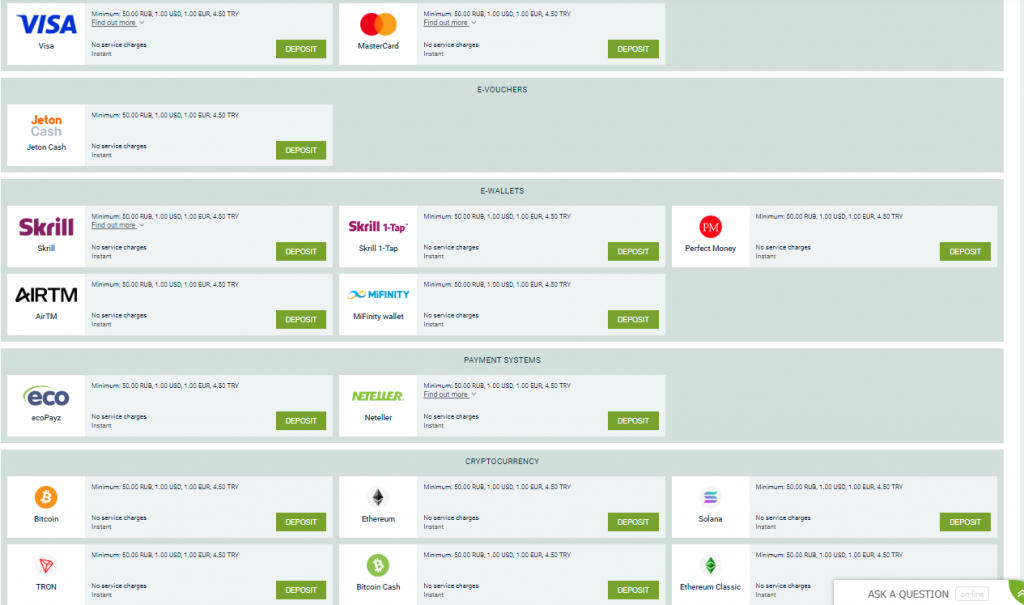Image resolution: width=1024 pixels, height=605 pixels.
Task: Deposit using Skrill 1-Tap
Action: pos(633,252)
